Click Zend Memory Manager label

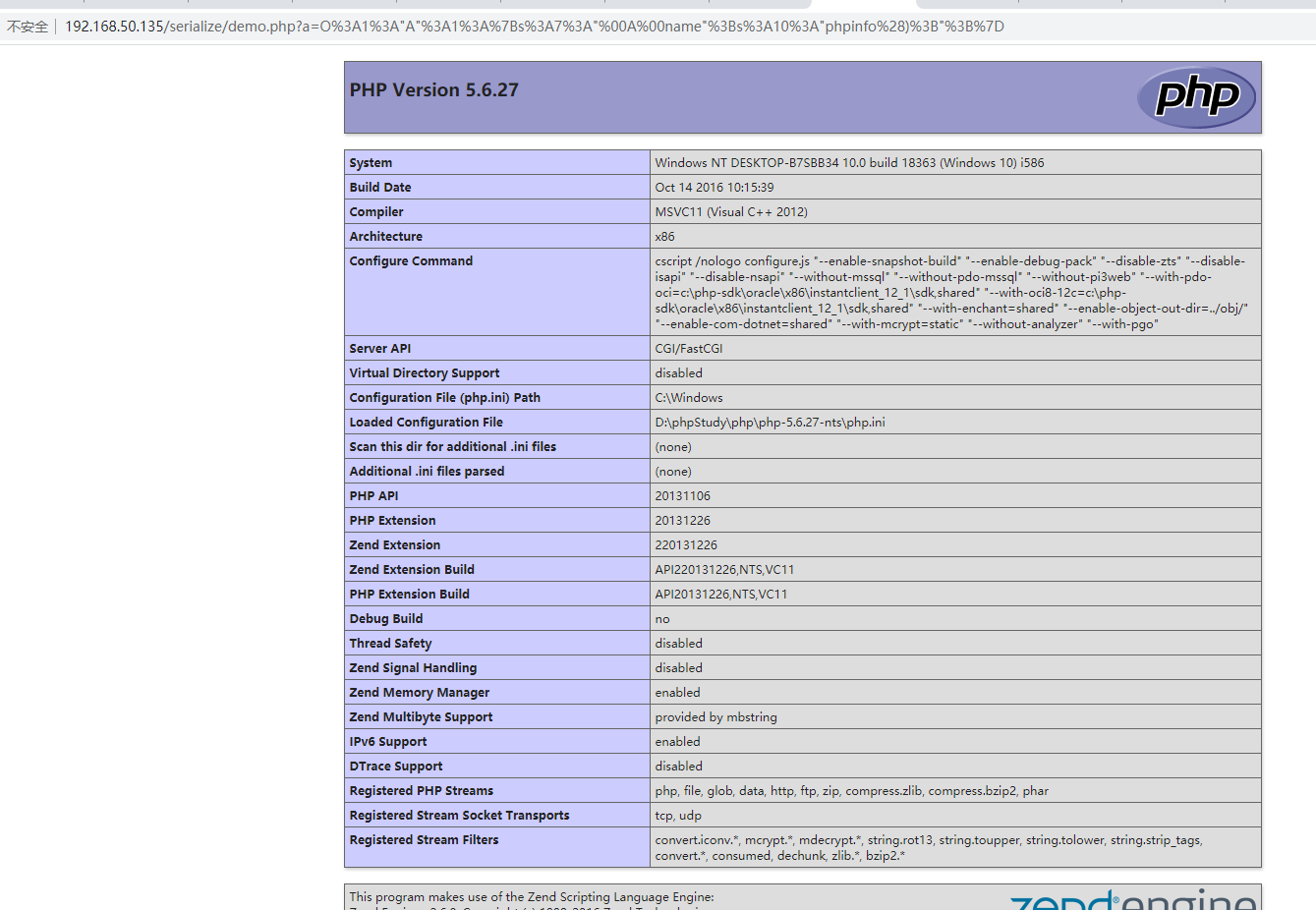(420, 693)
